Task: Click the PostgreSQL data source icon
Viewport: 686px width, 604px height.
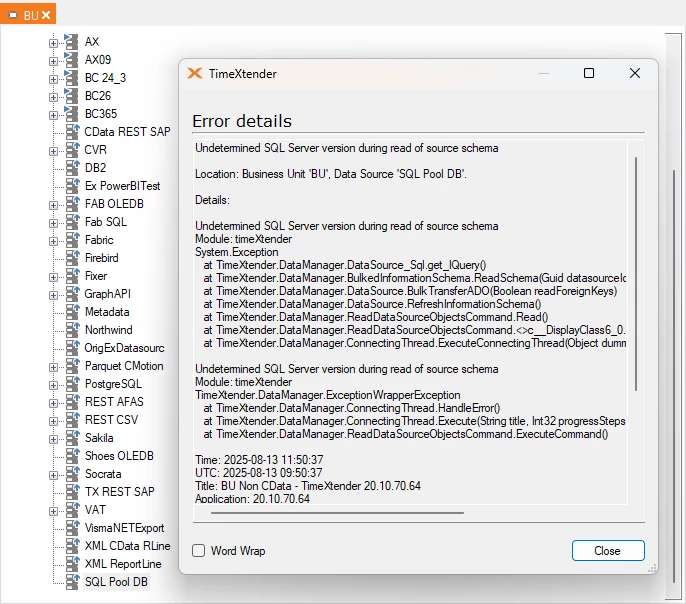Action: [73, 384]
